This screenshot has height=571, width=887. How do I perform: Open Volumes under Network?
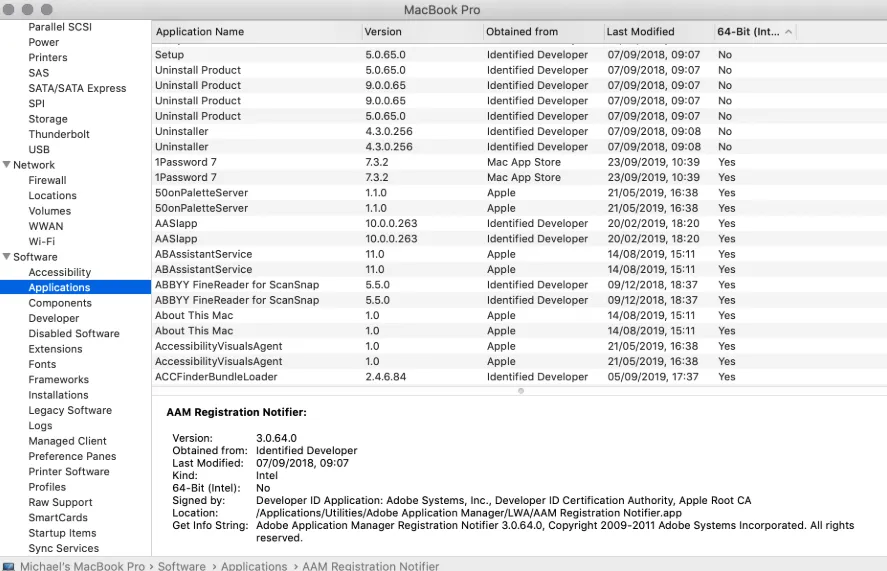pyautogui.click(x=49, y=211)
